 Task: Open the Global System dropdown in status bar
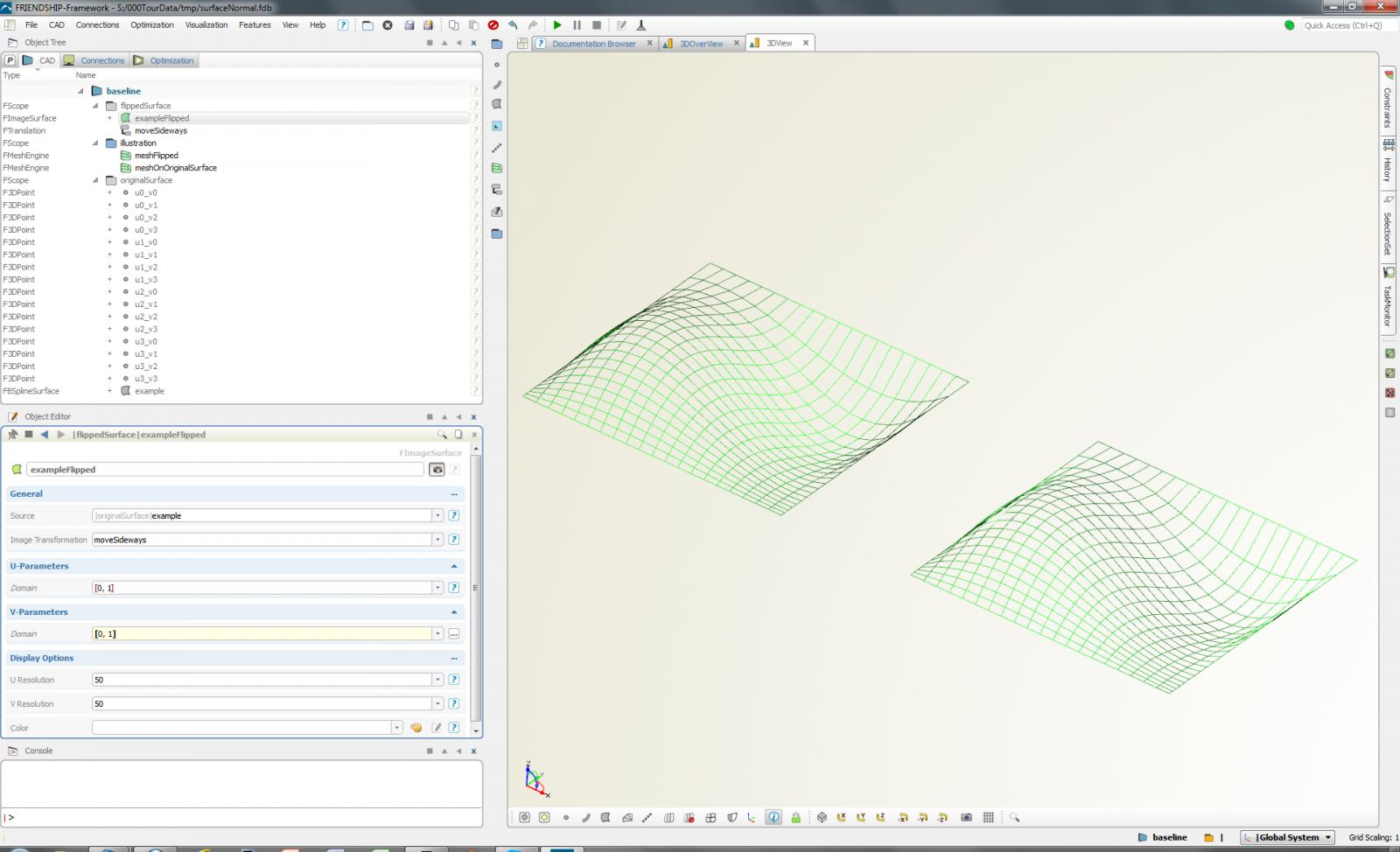pos(1288,837)
